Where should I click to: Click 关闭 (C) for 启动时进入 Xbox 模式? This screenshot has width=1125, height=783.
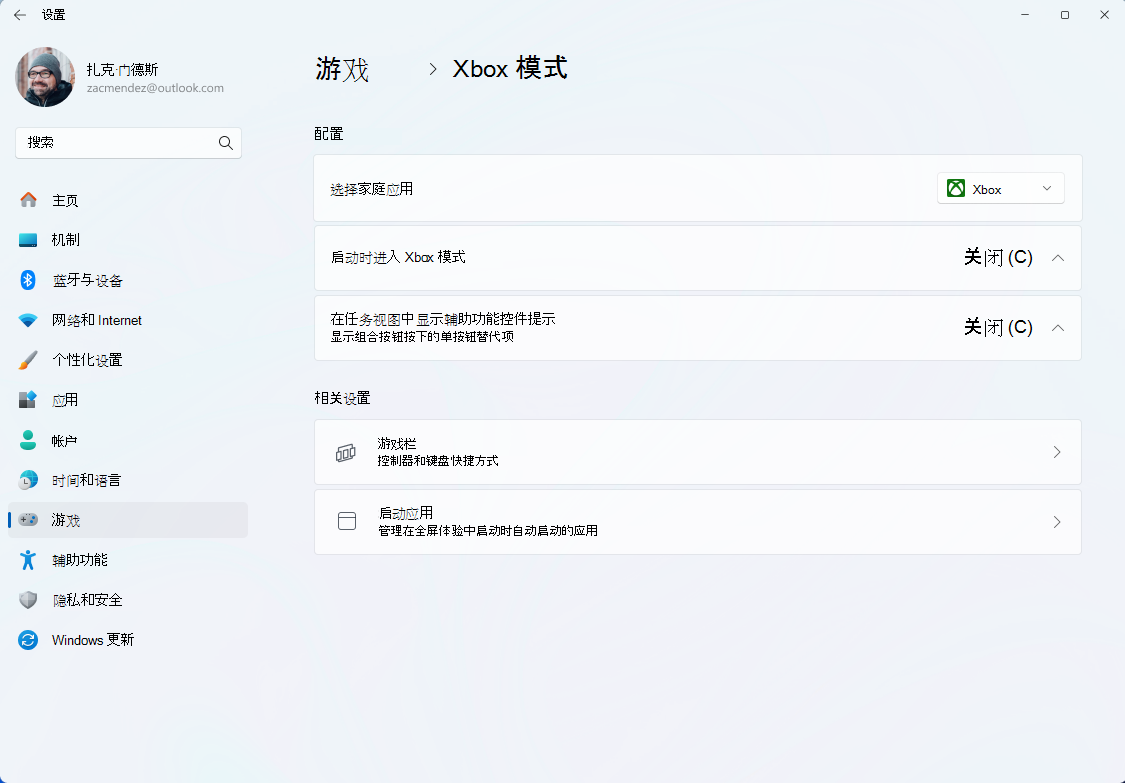tap(998, 257)
